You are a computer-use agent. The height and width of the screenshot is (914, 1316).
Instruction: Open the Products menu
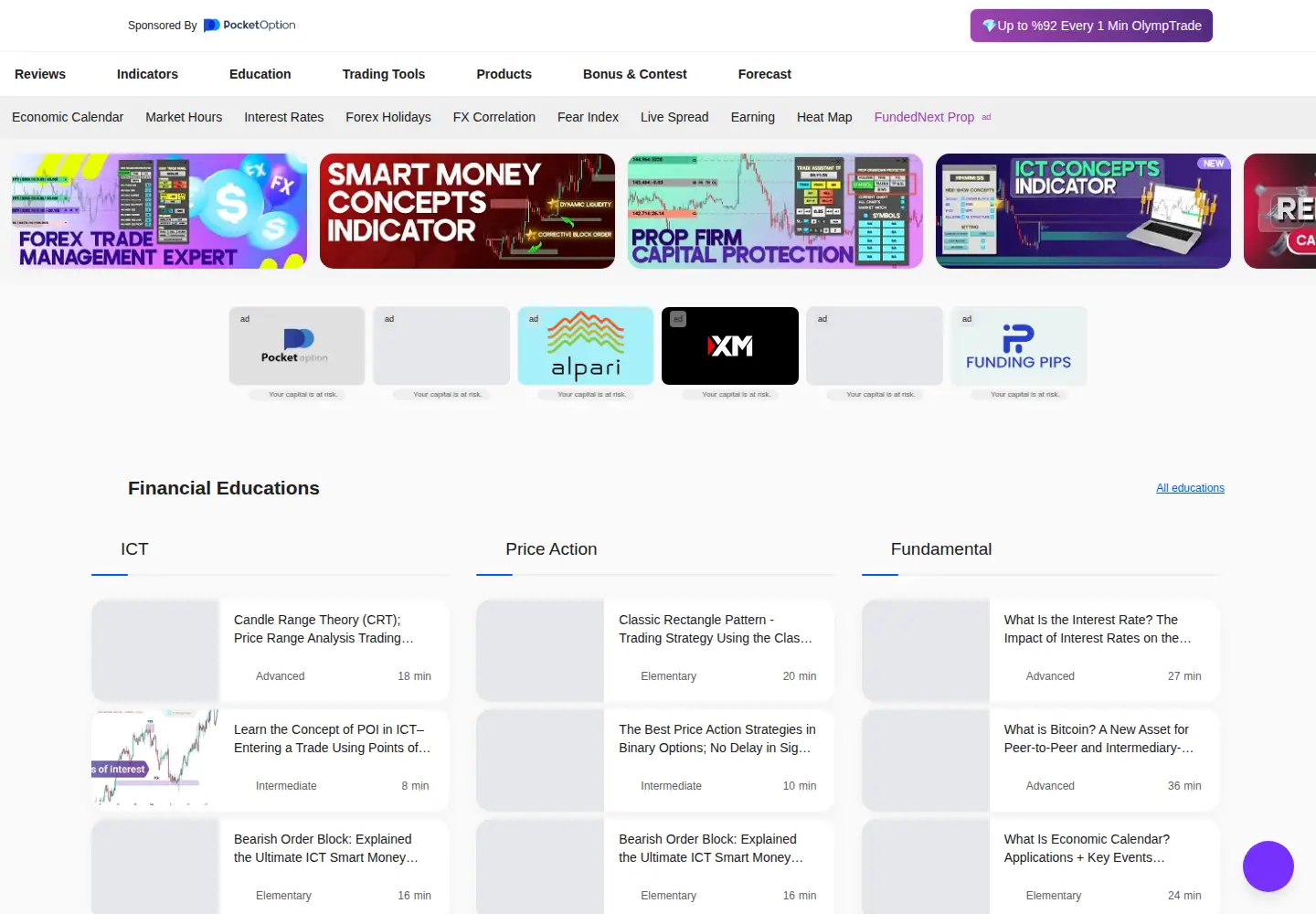pyautogui.click(x=504, y=74)
